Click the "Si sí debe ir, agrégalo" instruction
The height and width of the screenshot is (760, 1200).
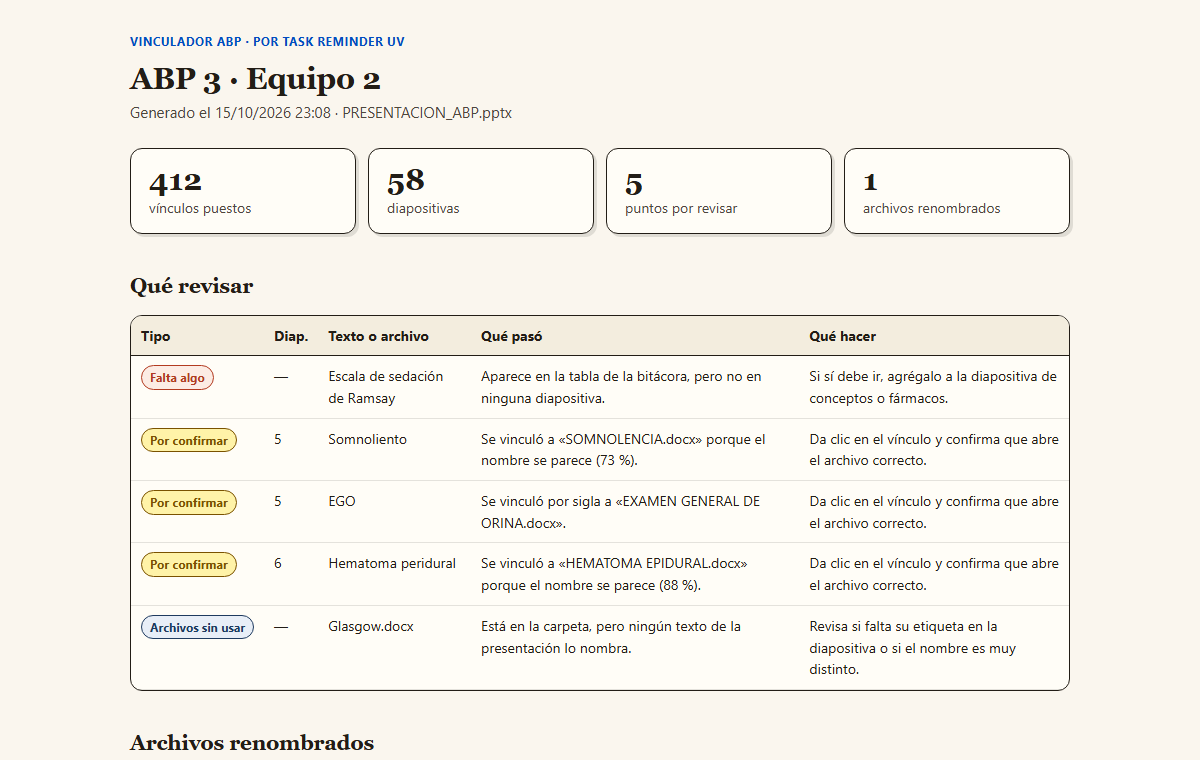pyautogui.click(x=933, y=387)
